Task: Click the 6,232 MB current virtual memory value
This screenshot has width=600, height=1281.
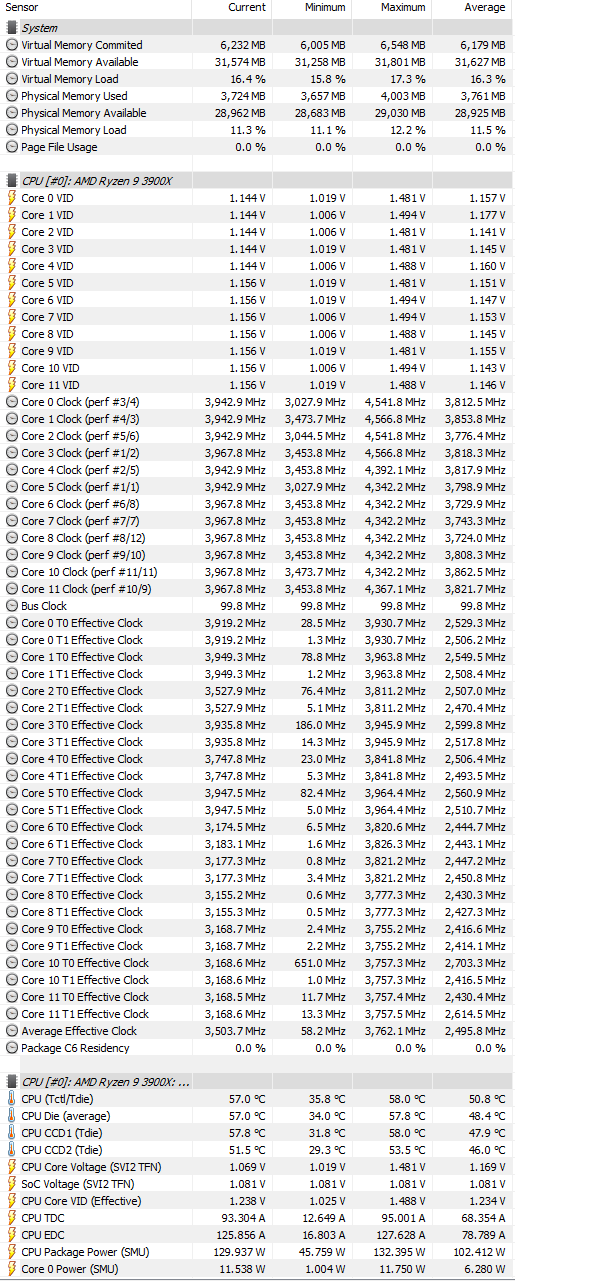Action: (x=244, y=45)
